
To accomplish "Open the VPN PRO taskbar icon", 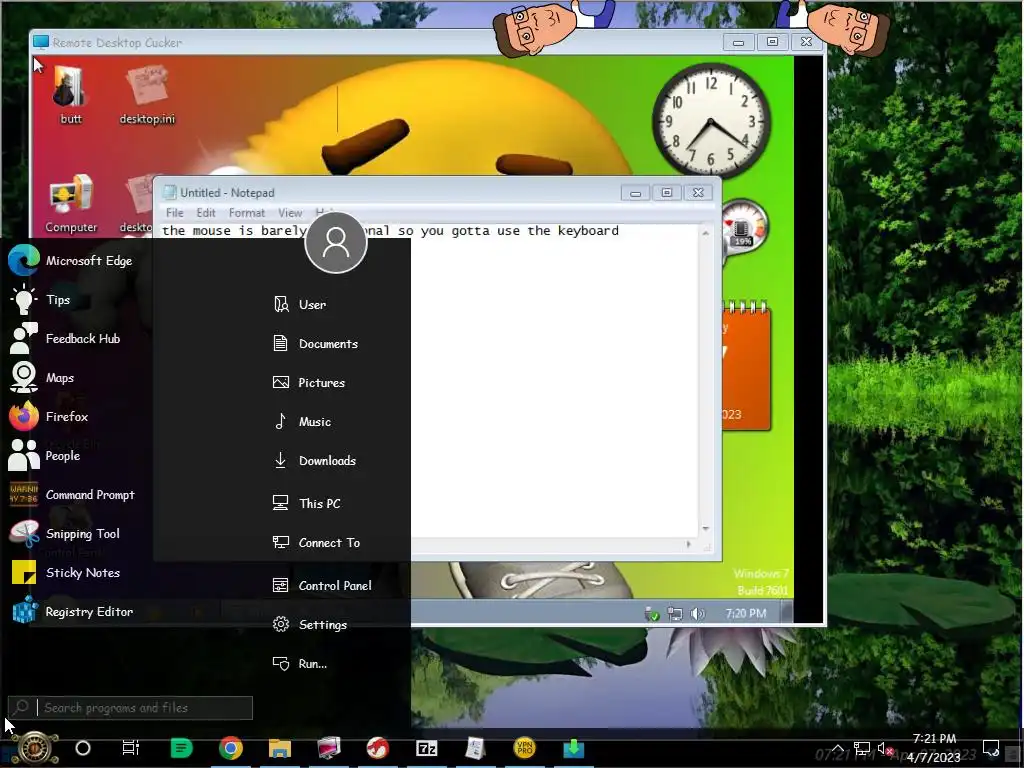I will [524, 748].
